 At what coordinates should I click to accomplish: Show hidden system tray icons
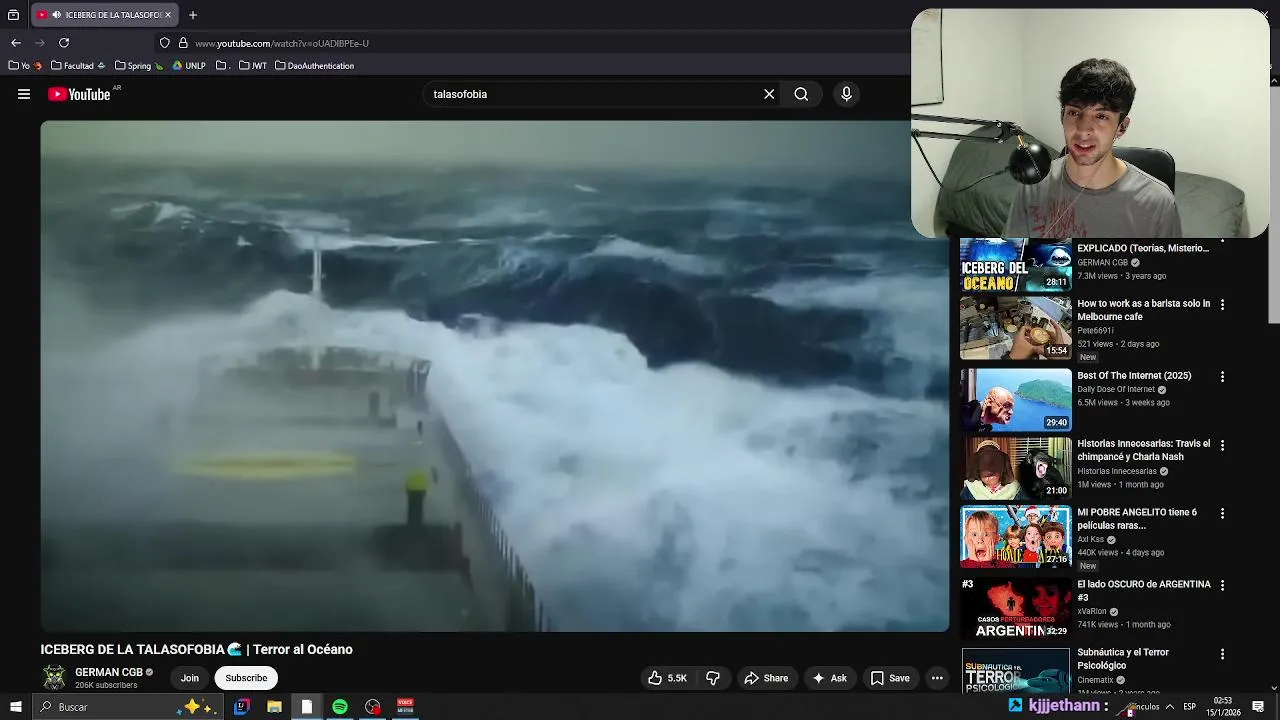[x=1169, y=707]
